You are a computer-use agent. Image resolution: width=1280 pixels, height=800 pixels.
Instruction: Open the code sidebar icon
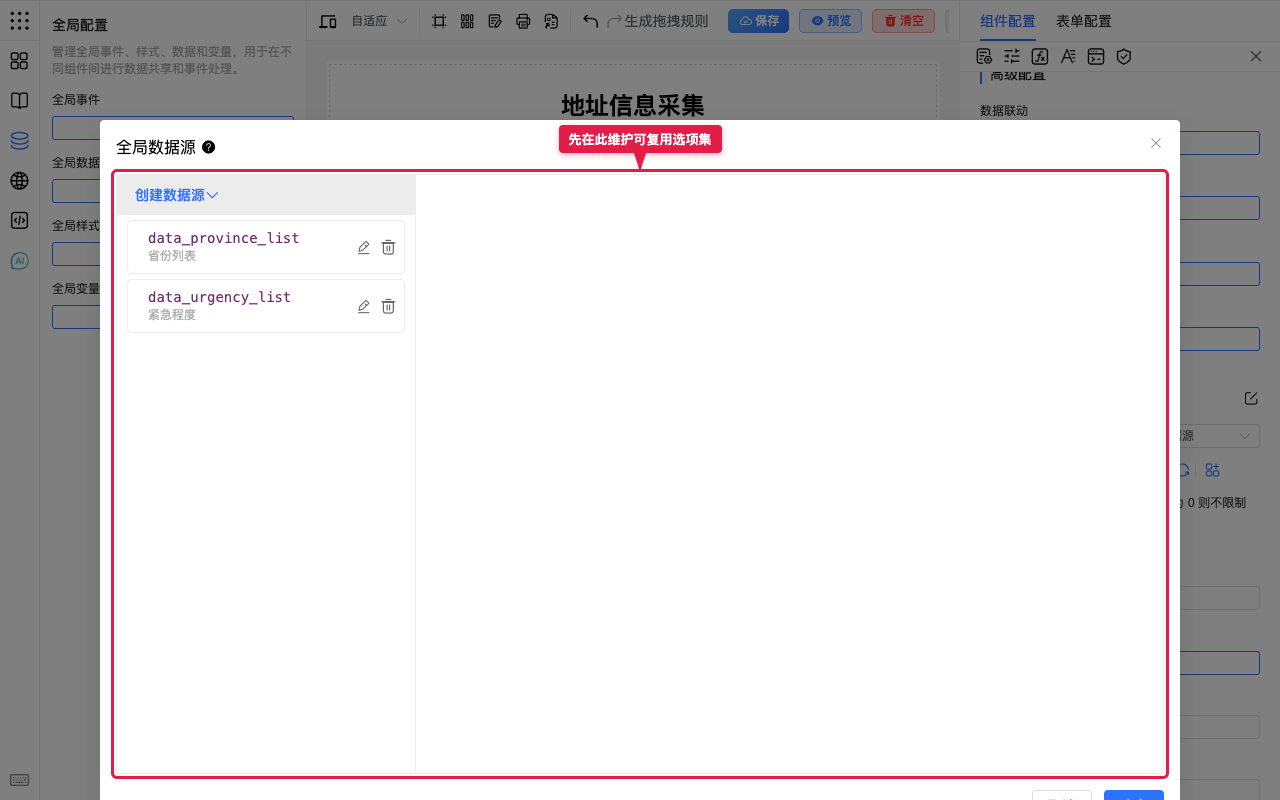(x=19, y=221)
